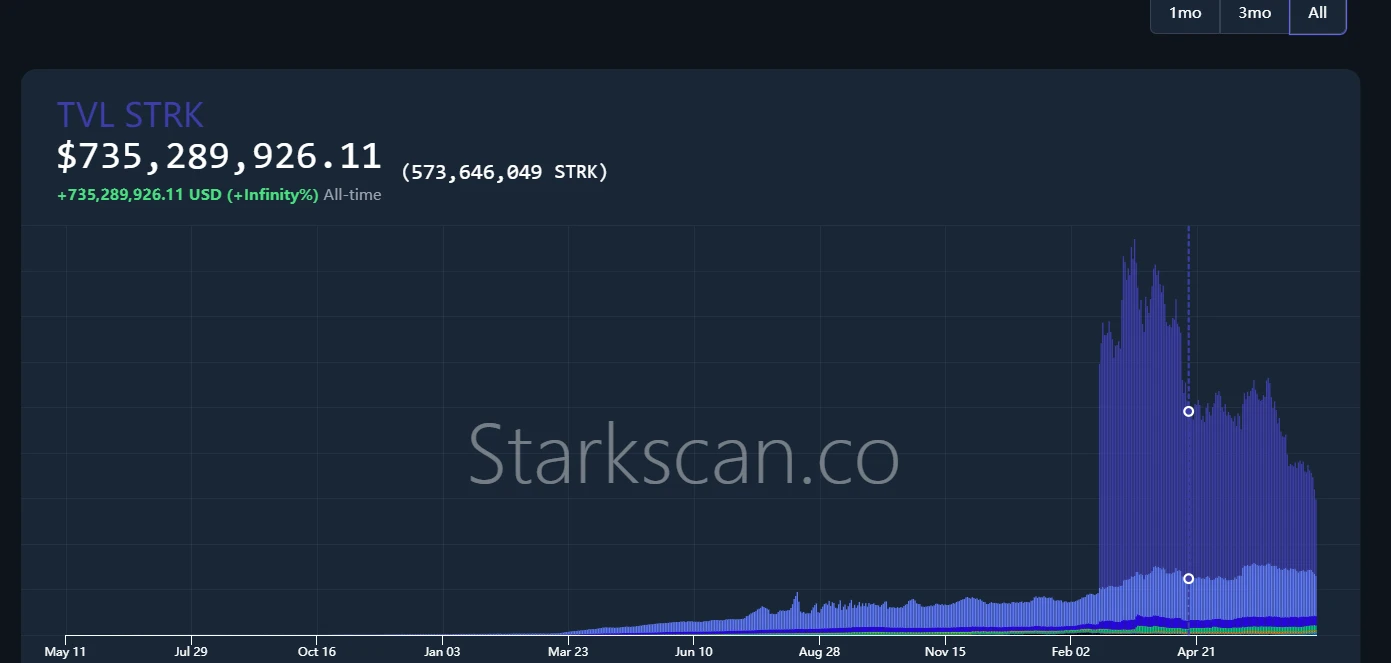This screenshot has width=1391, height=663.
Task: Click the $735,289,926.11 TVL value
Action: 218,155
